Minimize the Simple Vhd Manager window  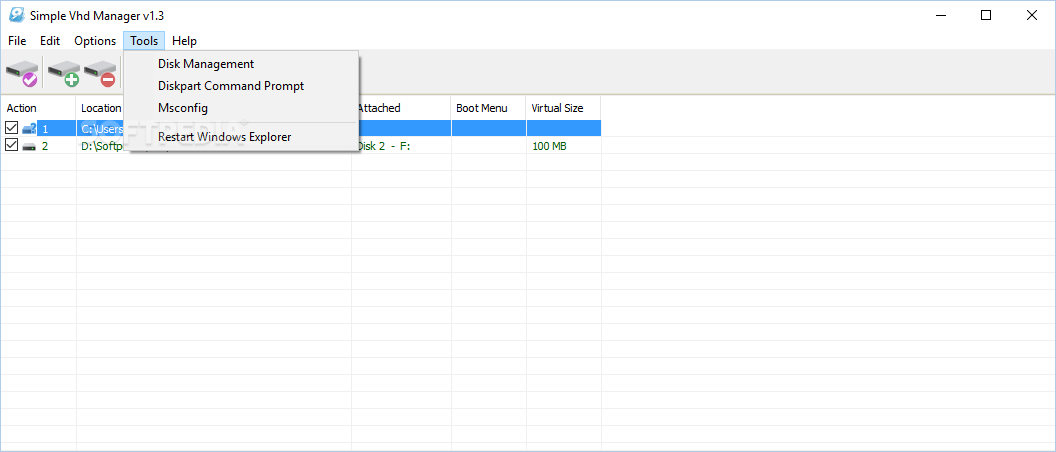click(x=941, y=15)
